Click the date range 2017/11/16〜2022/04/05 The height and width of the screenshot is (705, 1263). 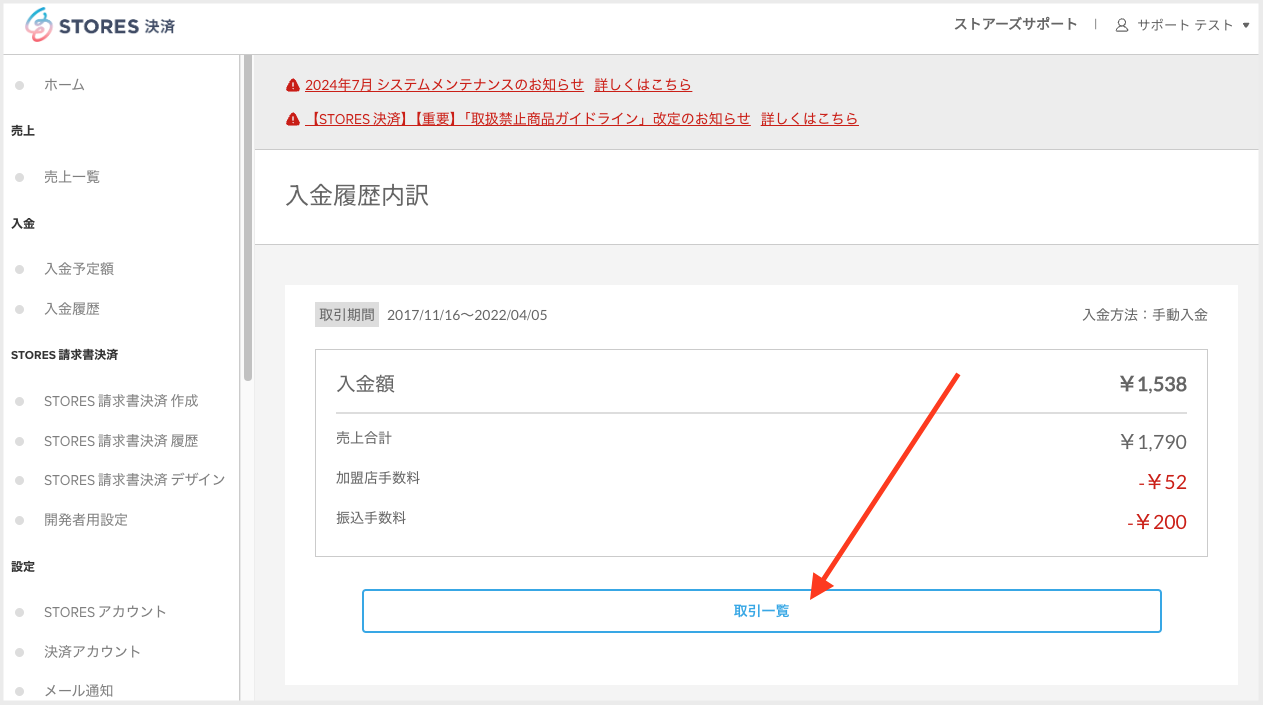[467, 315]
